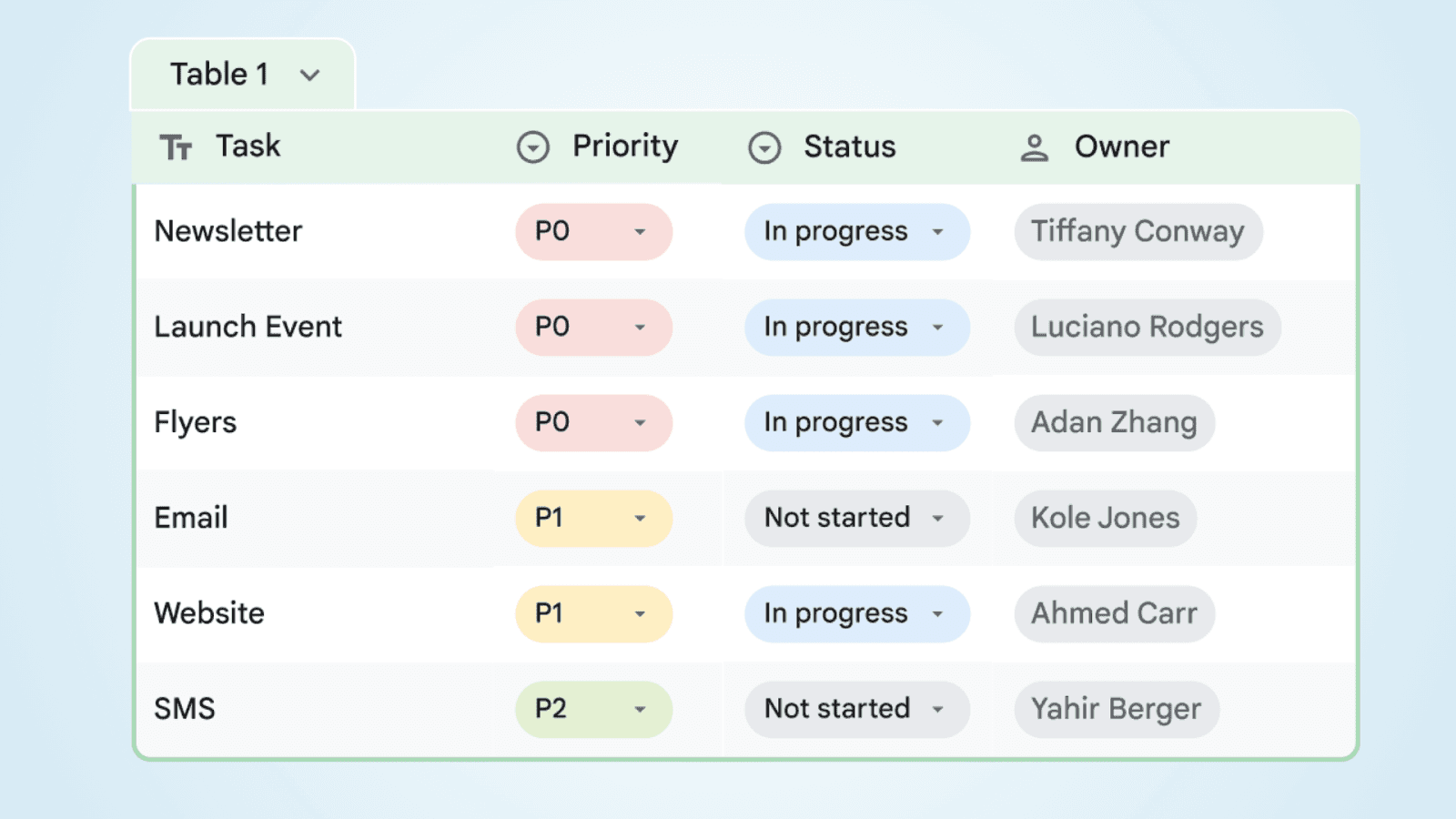
Task: Click the blue In progress status pill for Newsletter
Action: pyautogui.click(x=856, y=232)
